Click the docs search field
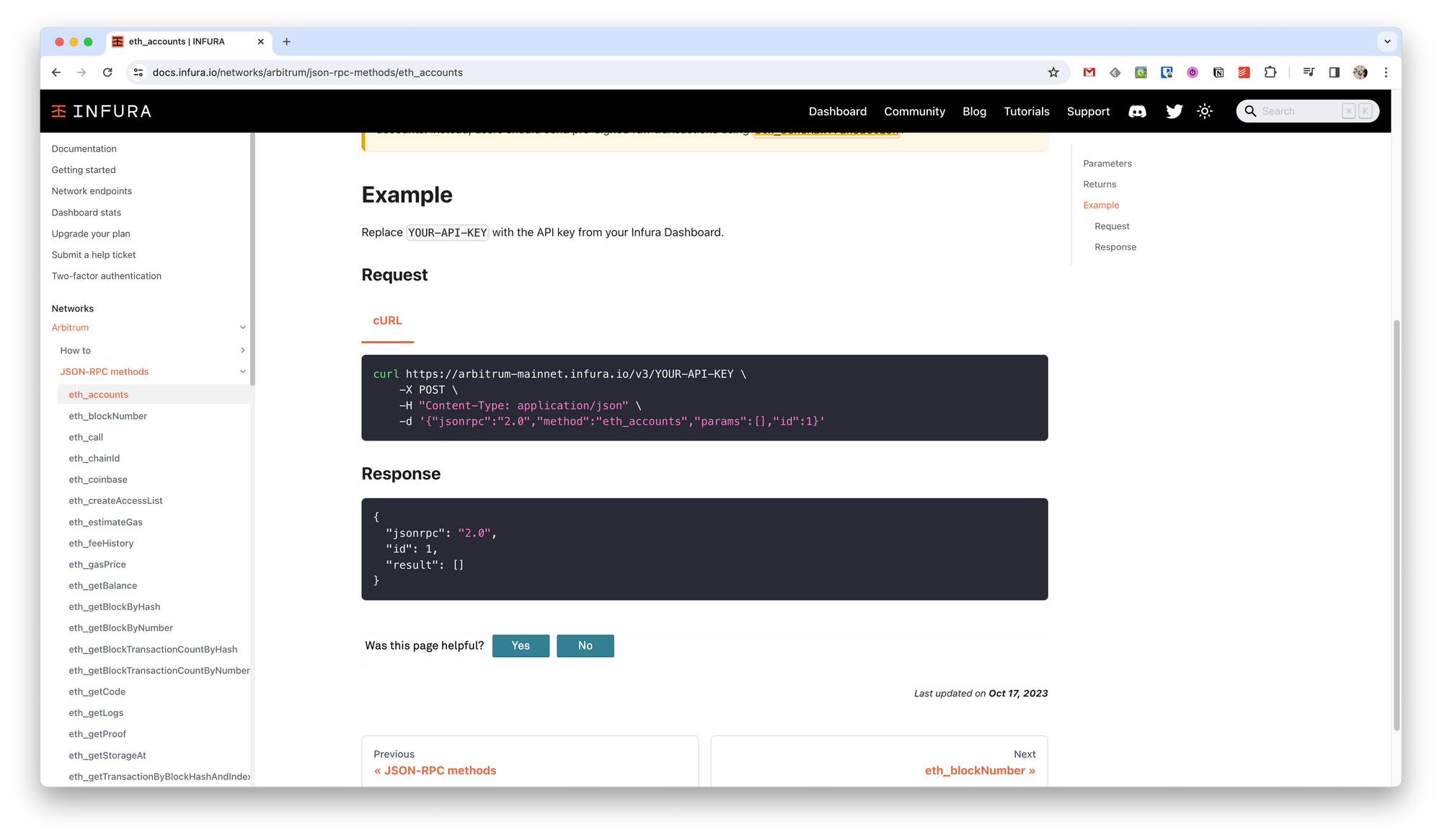 [1298, 111]
